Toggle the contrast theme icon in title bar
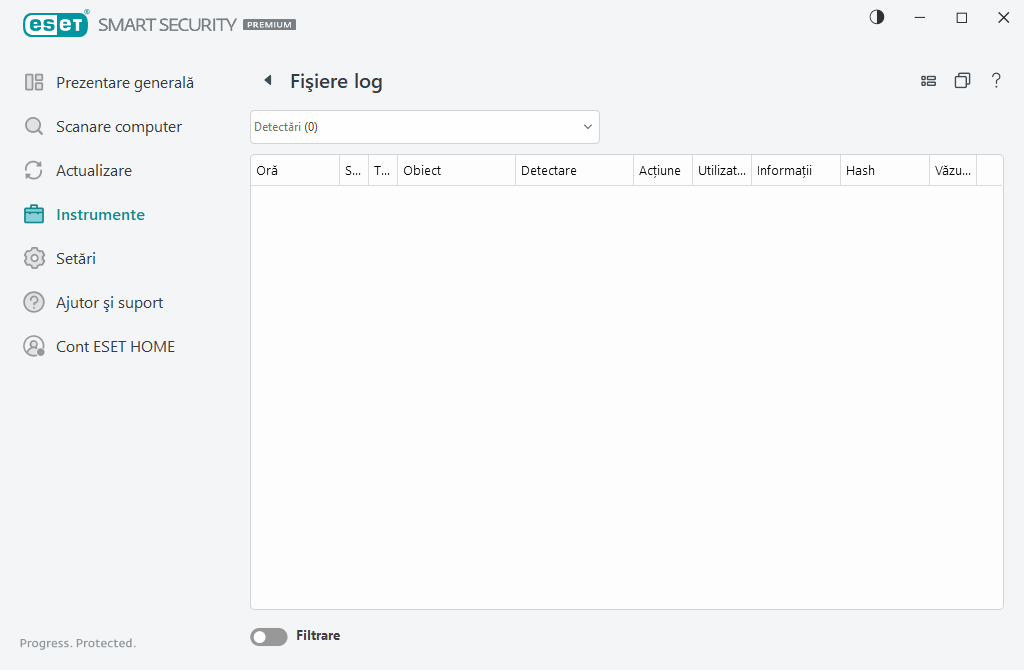 [877, 18]
